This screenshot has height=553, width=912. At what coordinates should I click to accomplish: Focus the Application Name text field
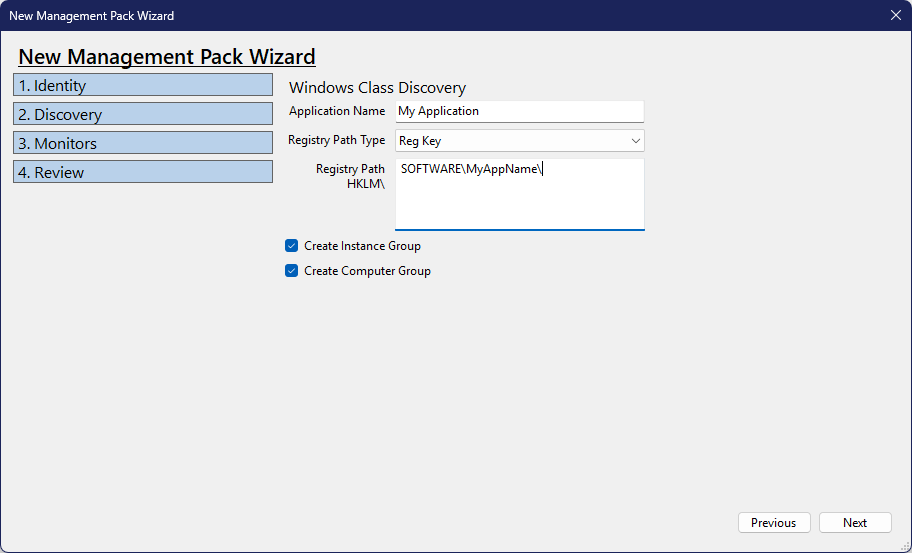tap(519, 111)
